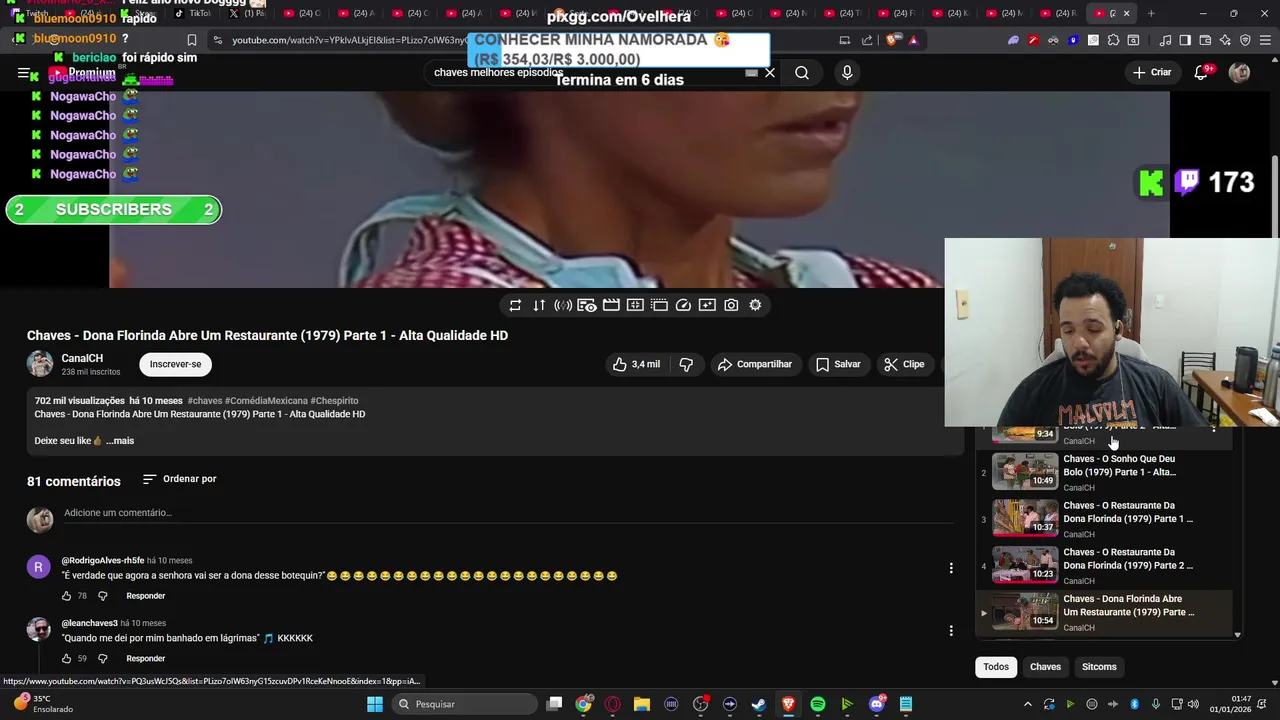Clear the search box with the X
Screen dimensions: 1280x720
click(x=770, y=73)
